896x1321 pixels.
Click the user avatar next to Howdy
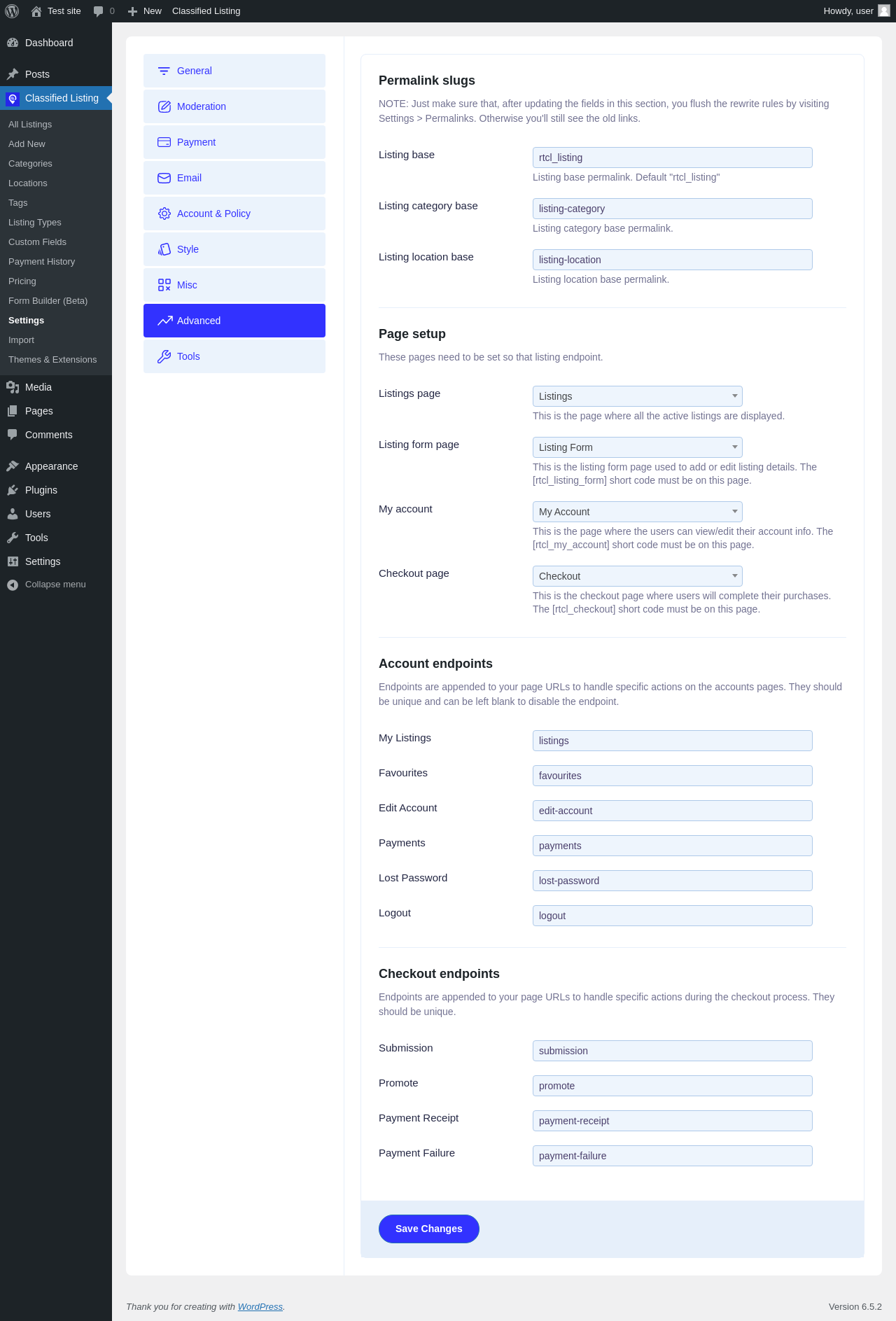pos(884,11)
